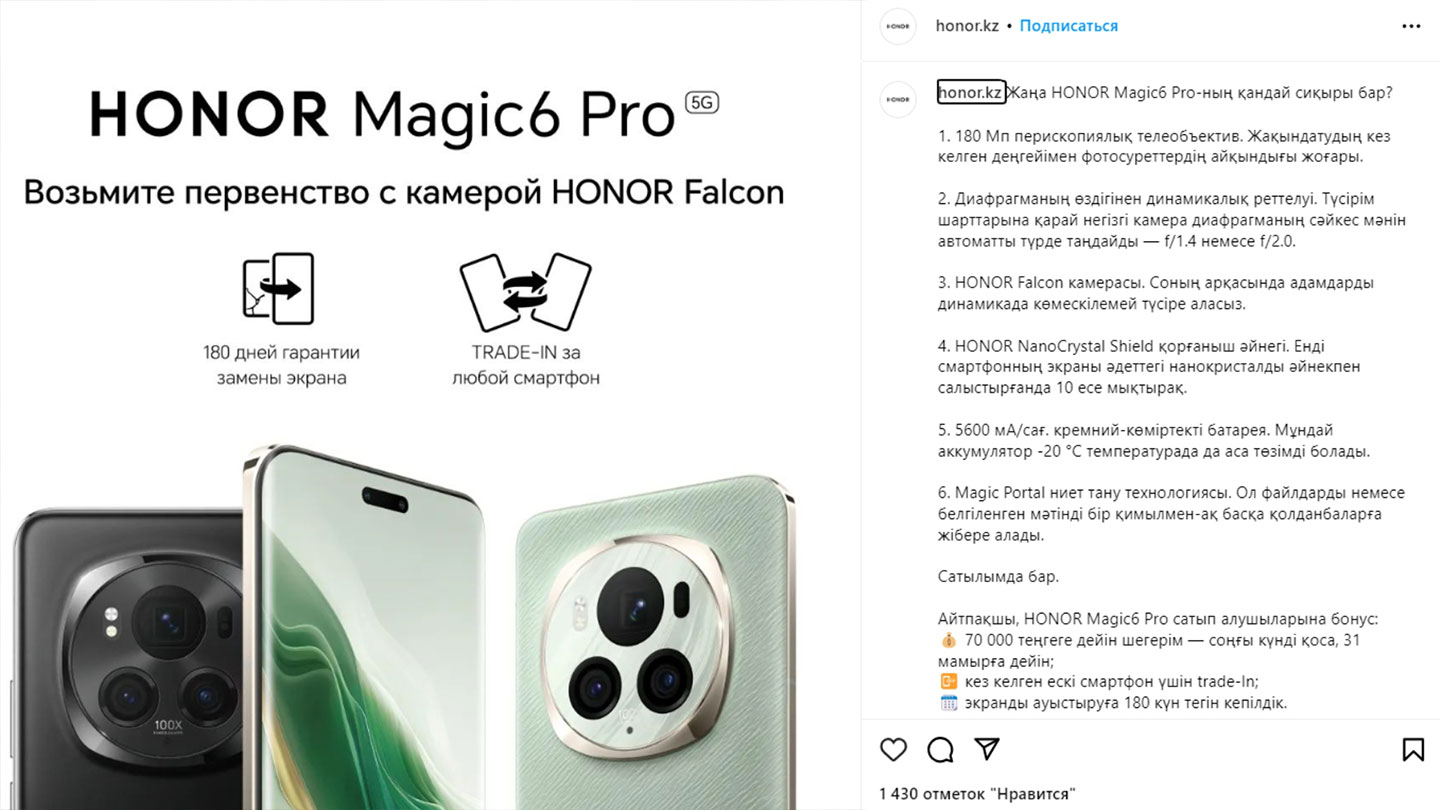
Task: Click the HONOR avatar beside the caption
Action: point(898,99)
